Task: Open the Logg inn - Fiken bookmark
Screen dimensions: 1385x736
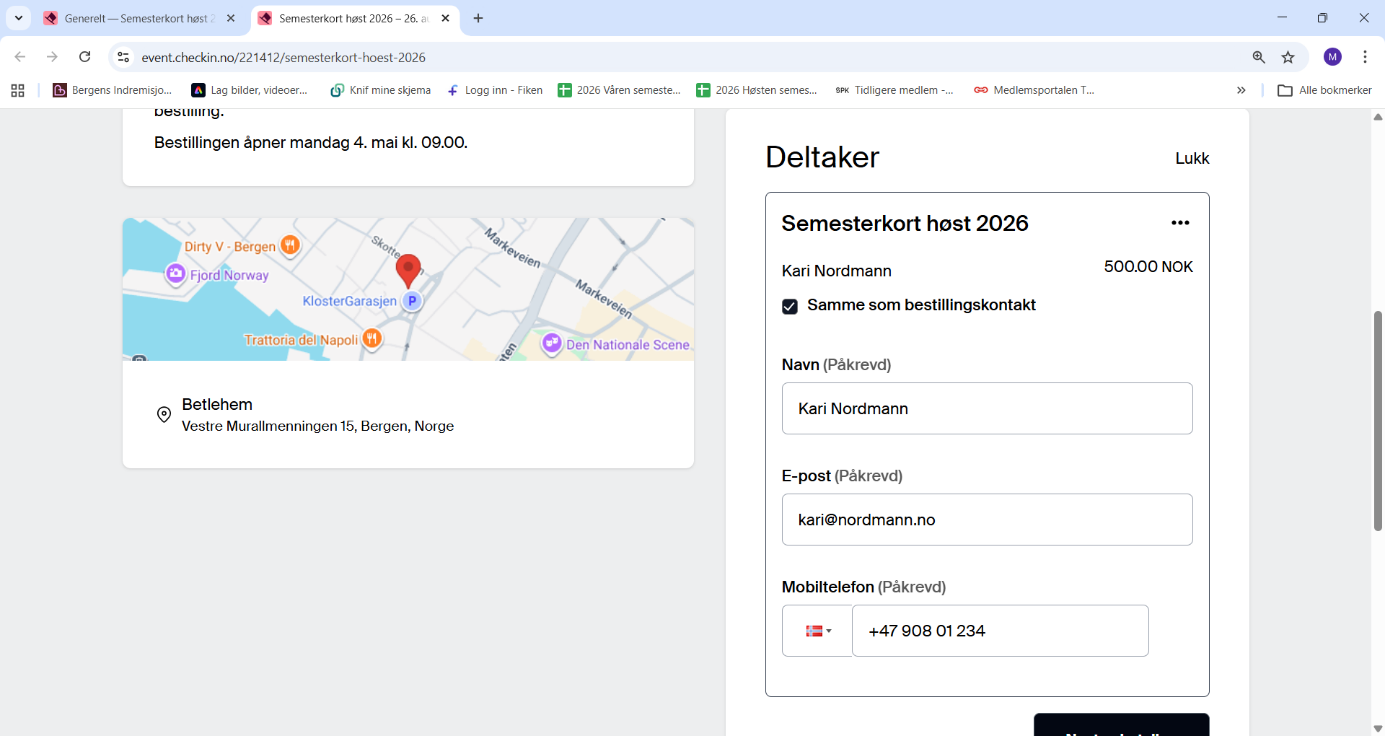Action: tap(495, 90)
